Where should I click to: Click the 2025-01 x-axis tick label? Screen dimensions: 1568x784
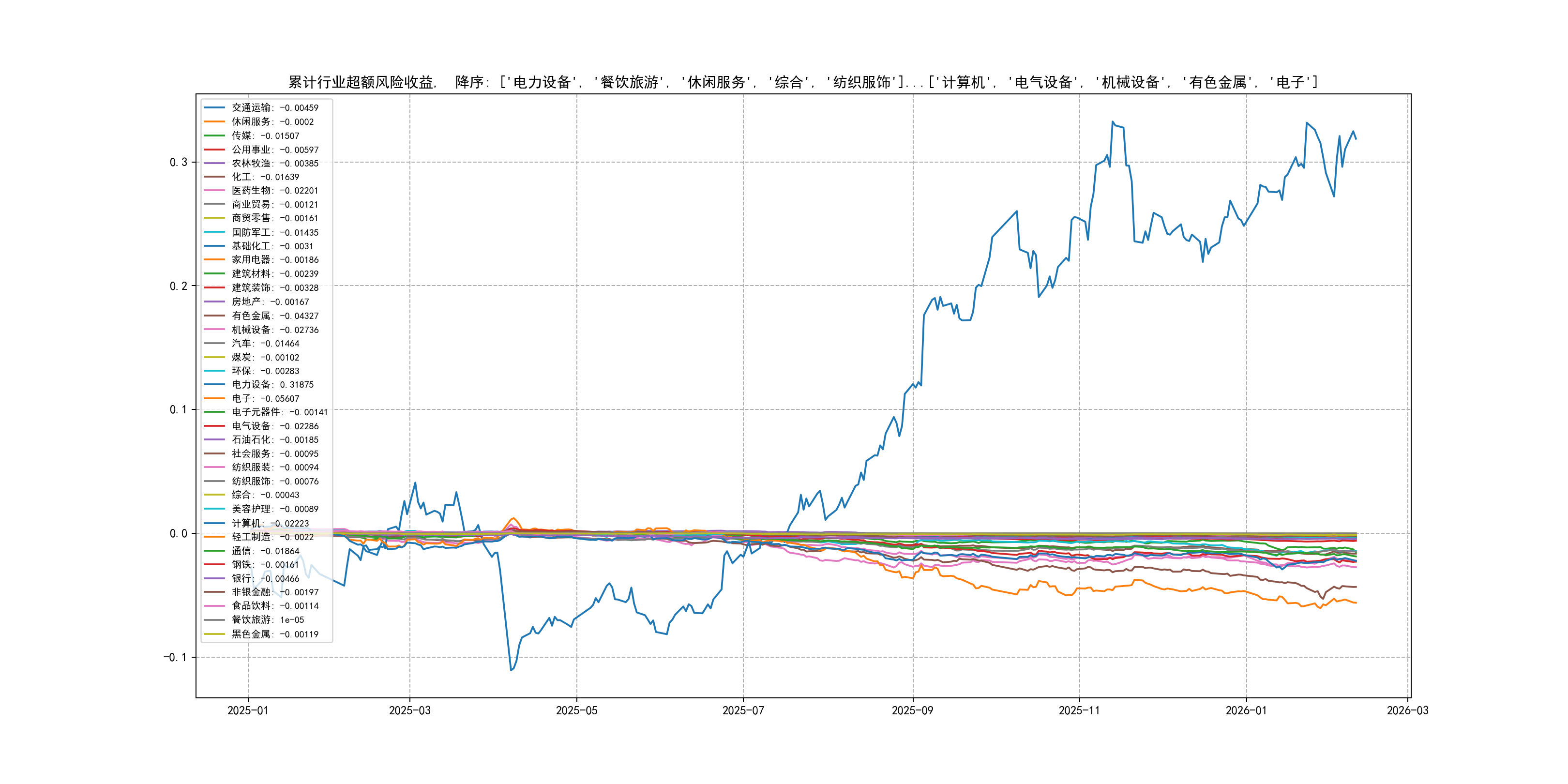(x=248, y=710)
